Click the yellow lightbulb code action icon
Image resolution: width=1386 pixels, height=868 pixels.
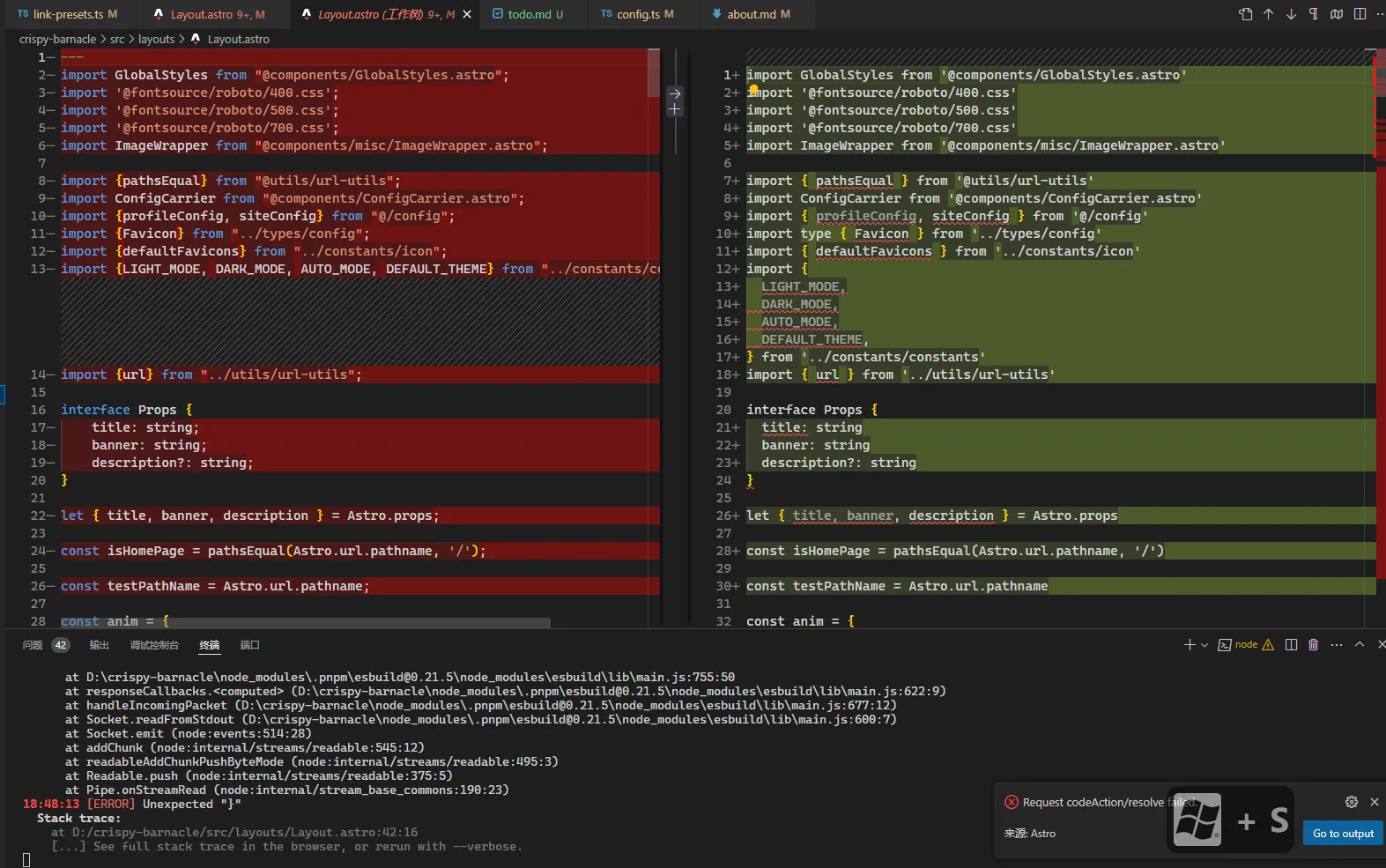click(753, 89)
